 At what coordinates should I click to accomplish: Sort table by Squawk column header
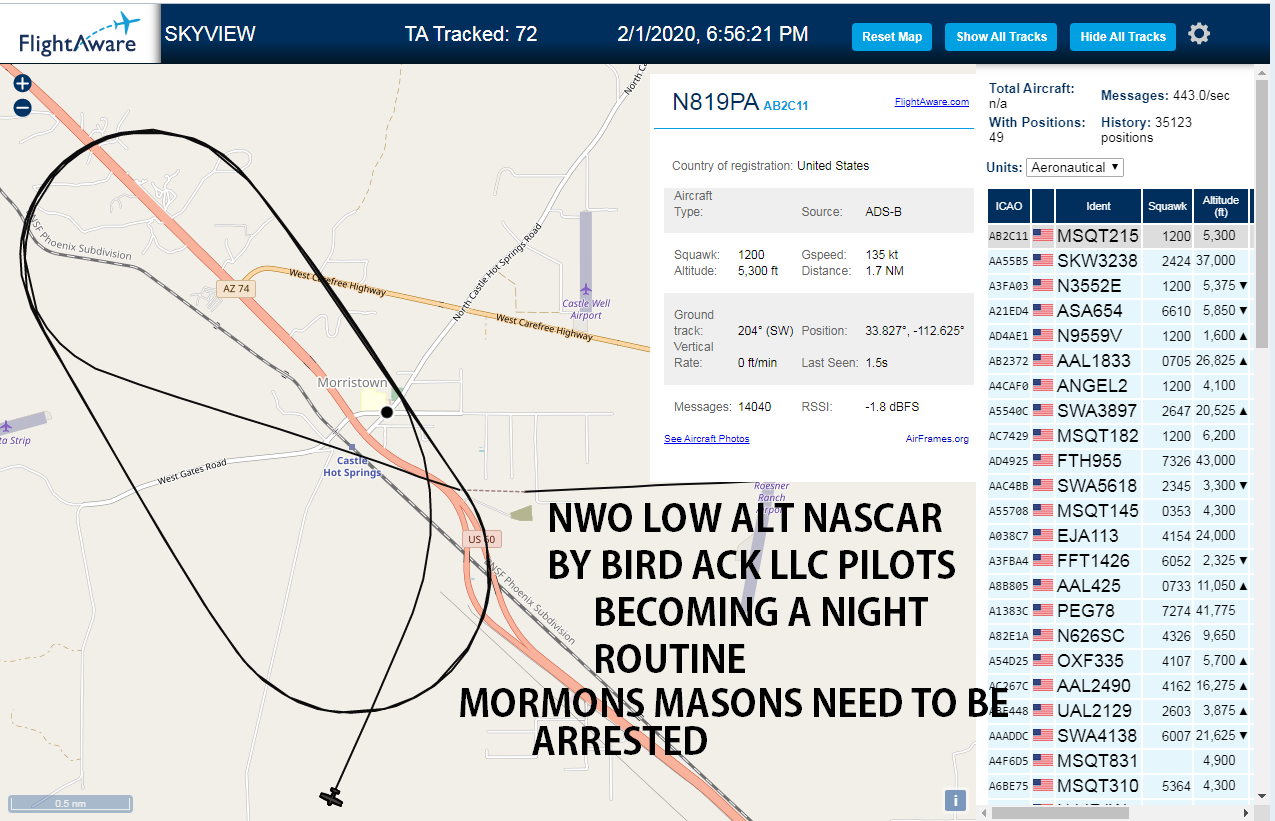coord(1167,206)
